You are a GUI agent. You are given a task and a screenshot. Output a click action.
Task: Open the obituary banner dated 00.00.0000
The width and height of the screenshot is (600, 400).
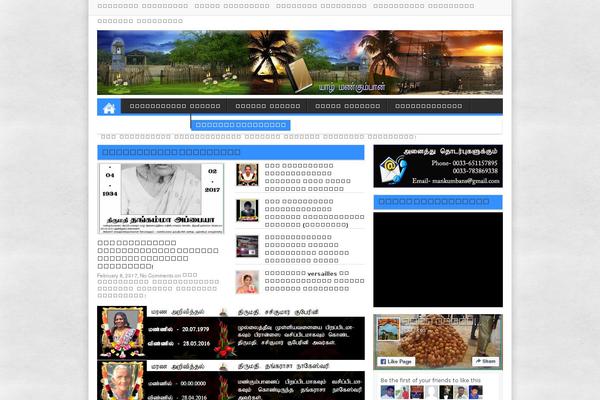(231, 381)
